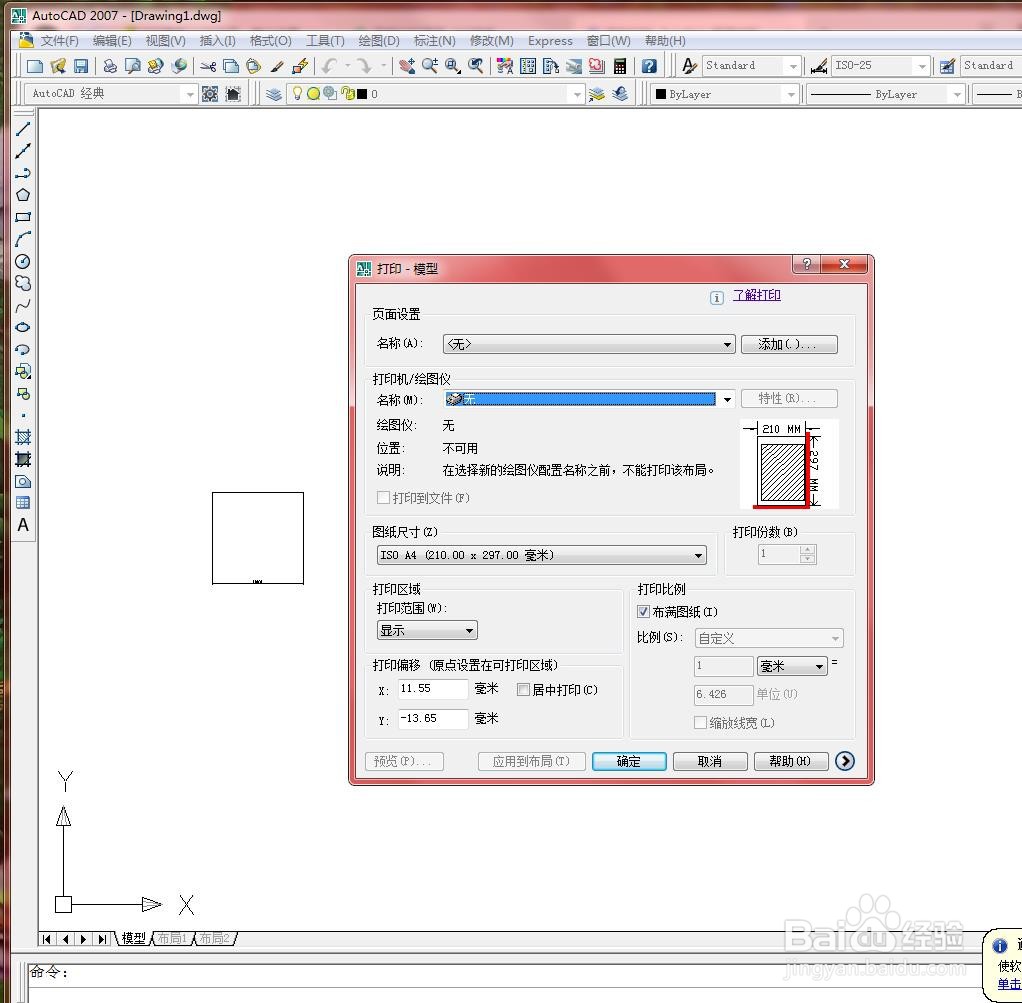Open Layer Properties Manager icon
Screen dimensions: 1022x1003
[x=274, y=94]
